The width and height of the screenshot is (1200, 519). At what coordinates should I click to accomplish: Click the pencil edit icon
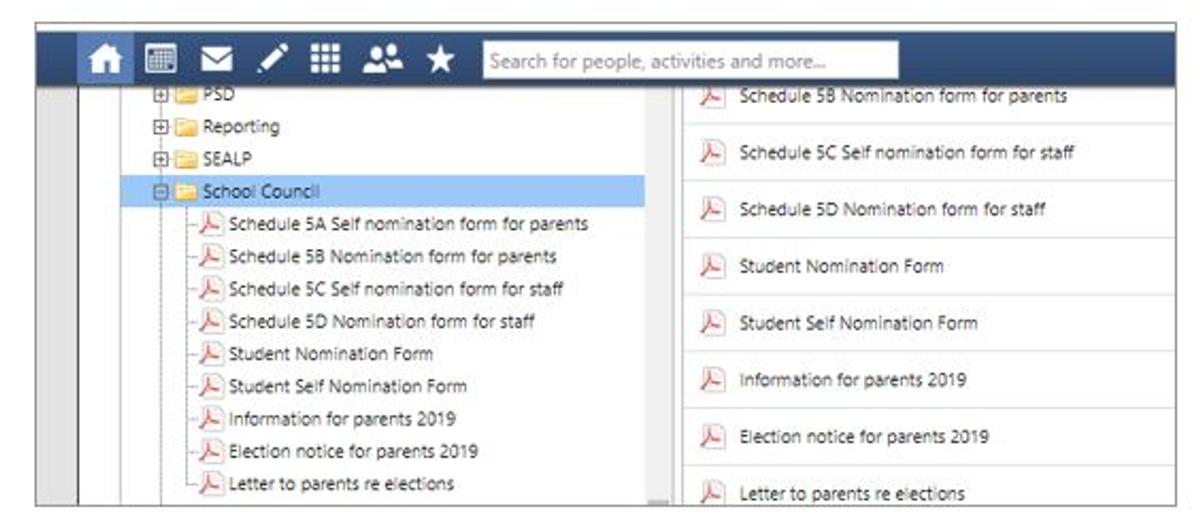coord(271,60)
